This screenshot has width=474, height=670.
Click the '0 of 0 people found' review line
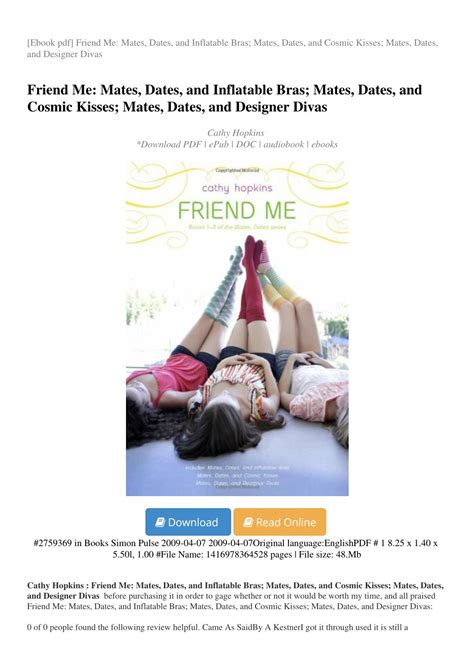coord(218,627)
